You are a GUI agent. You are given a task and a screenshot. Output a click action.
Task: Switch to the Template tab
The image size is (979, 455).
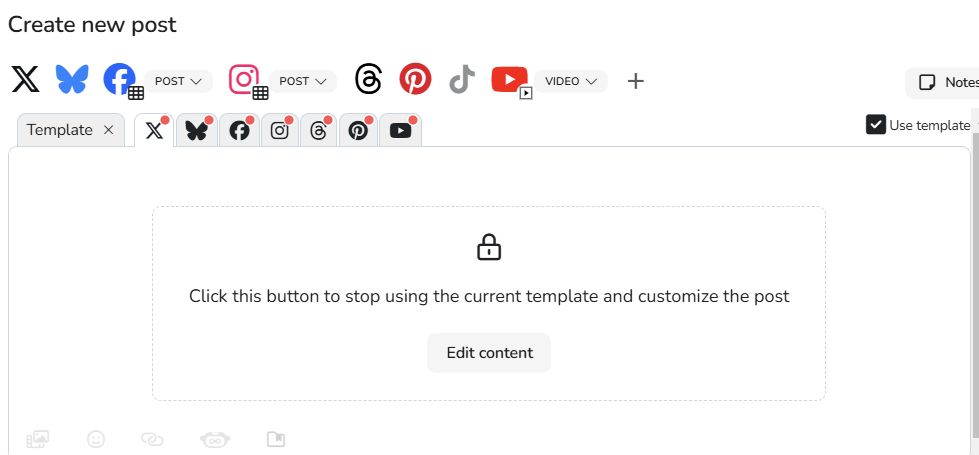(59, 130)
